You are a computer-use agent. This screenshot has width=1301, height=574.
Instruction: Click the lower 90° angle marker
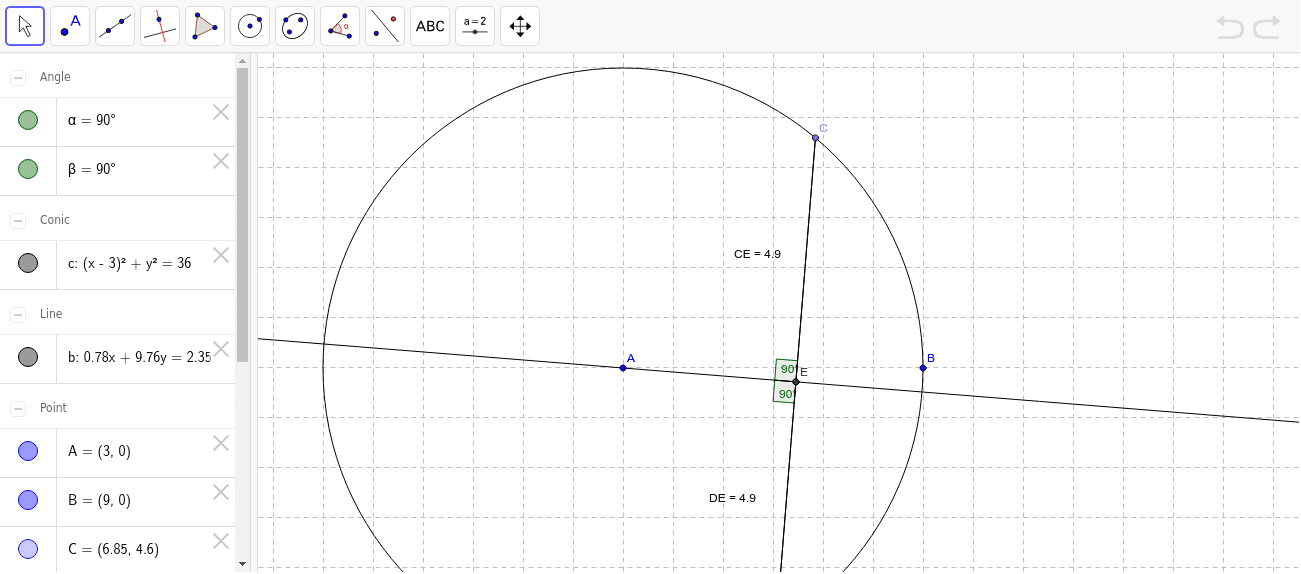(786, 394)
